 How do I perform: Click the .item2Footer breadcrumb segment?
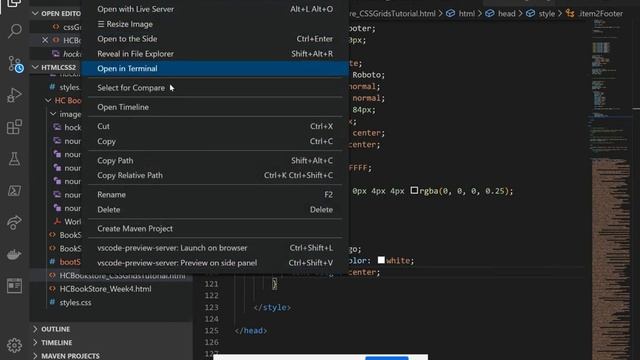coord(601,13)
